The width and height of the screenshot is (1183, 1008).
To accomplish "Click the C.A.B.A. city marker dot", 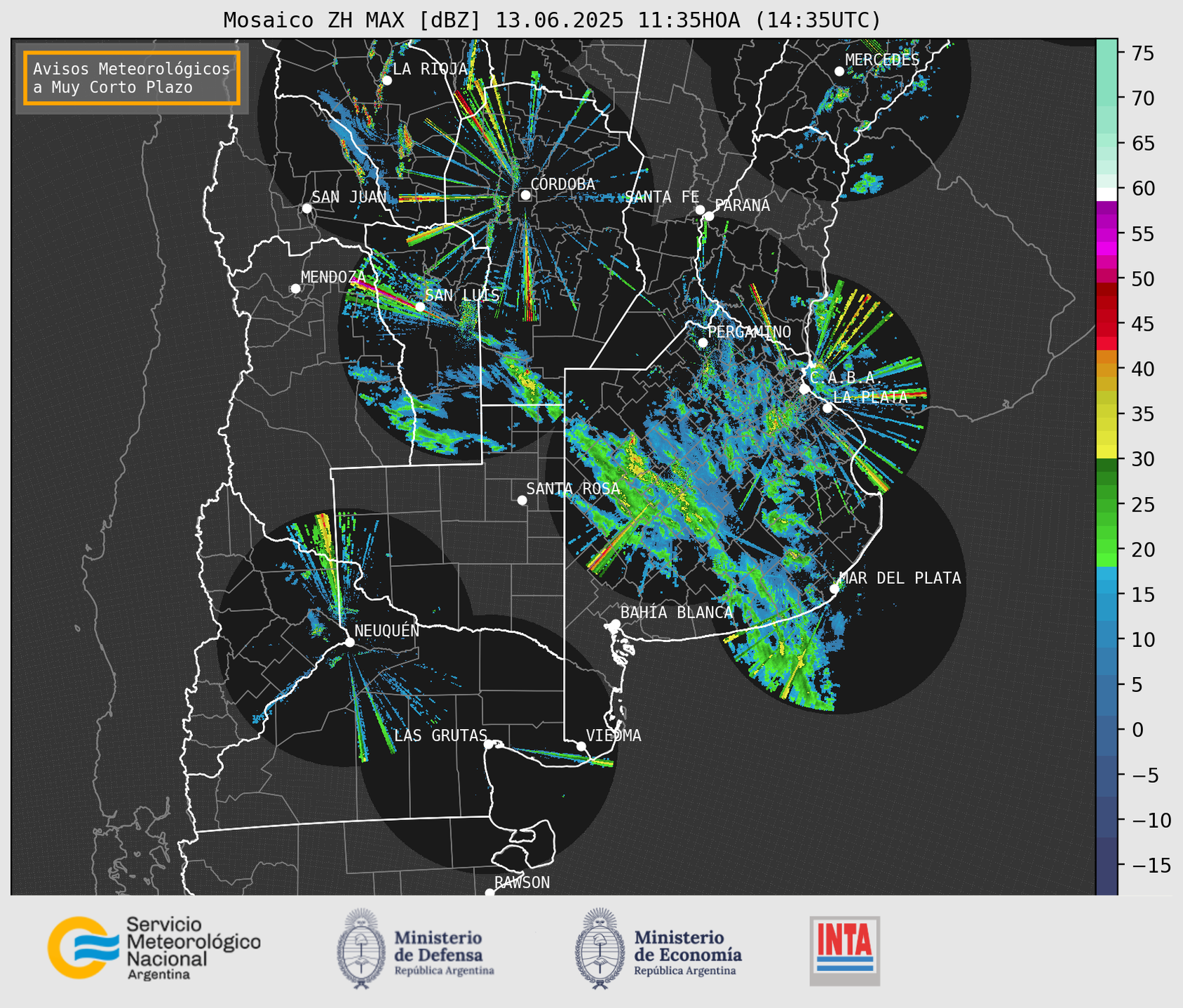I will click(x=805, y=388).
